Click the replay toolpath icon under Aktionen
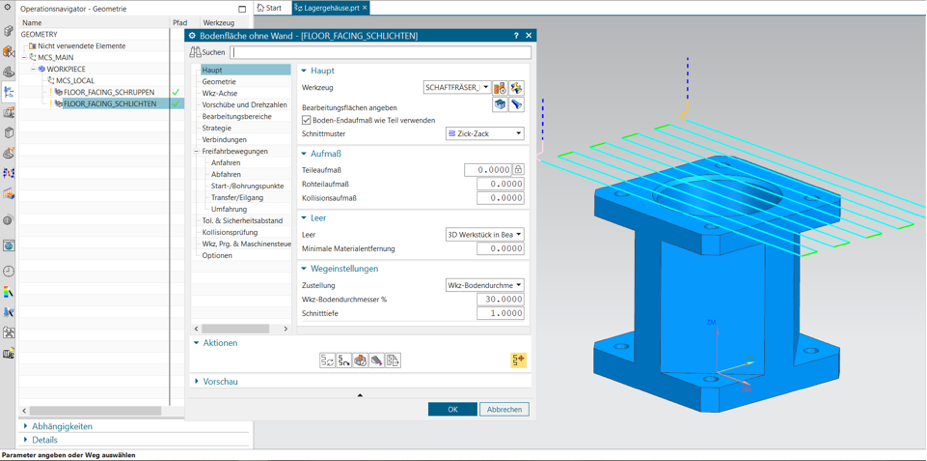 [343, 360]
